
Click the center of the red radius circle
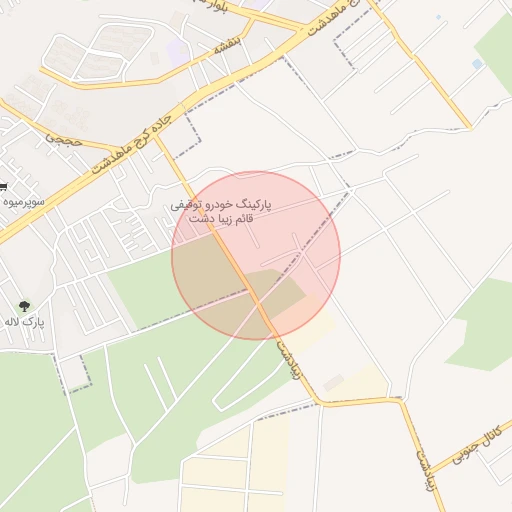click(x=256, y=256)
